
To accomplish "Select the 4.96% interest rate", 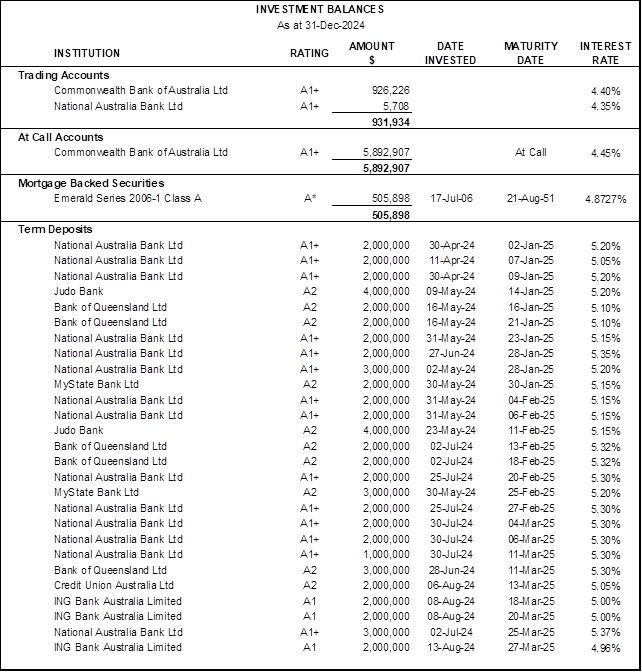I will 606,648.
